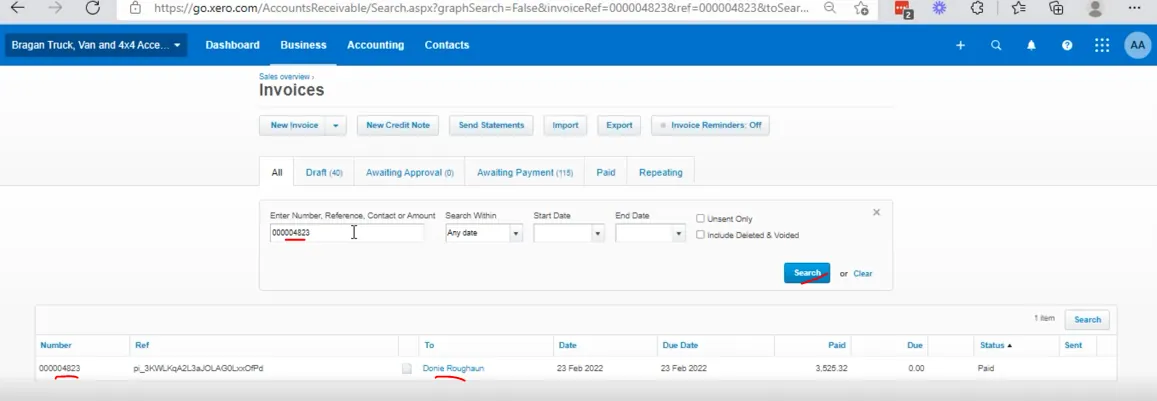Switch to the Paid tab

point(606,172)
